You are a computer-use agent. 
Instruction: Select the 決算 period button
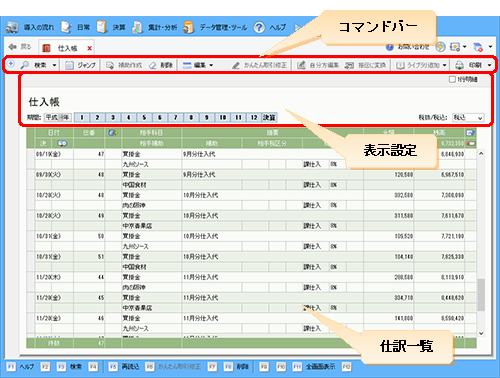point(269,117)
